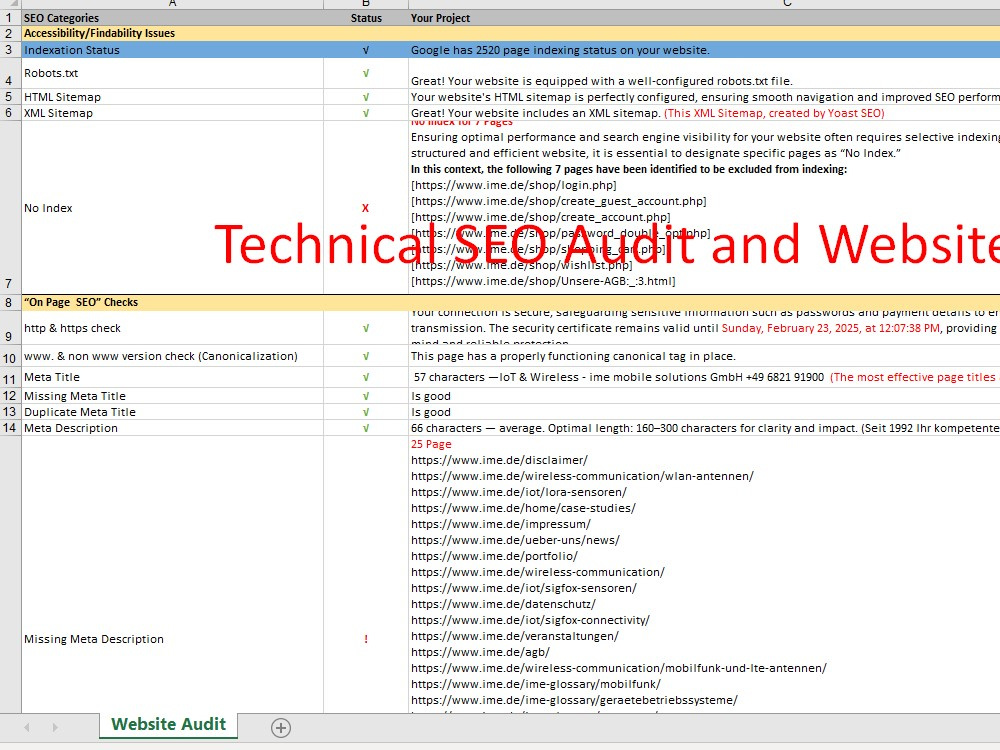This screenshot has height=750, width=1000.
Task: Click the 'Great! Your website includes an XML sitemap' cell
Action: point(704,113)
